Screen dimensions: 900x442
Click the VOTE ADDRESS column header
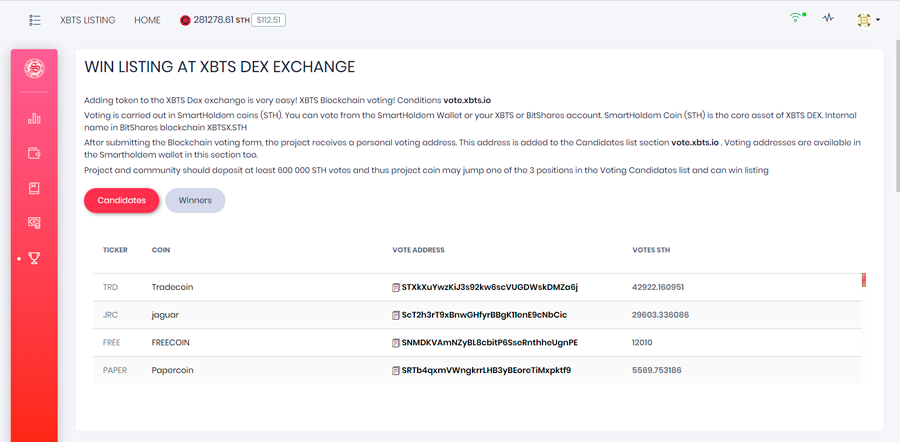[418, 250]
